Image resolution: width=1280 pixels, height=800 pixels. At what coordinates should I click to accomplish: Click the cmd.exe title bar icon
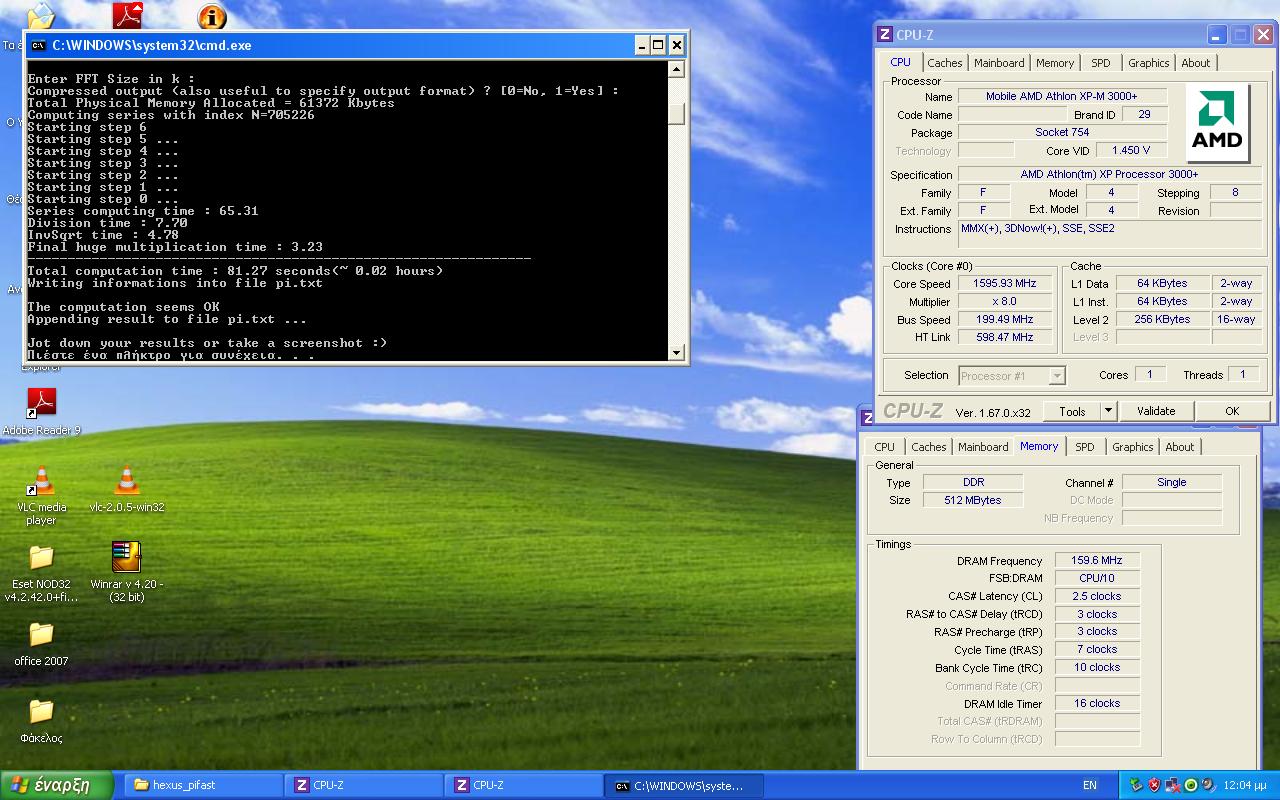[38, 45]
